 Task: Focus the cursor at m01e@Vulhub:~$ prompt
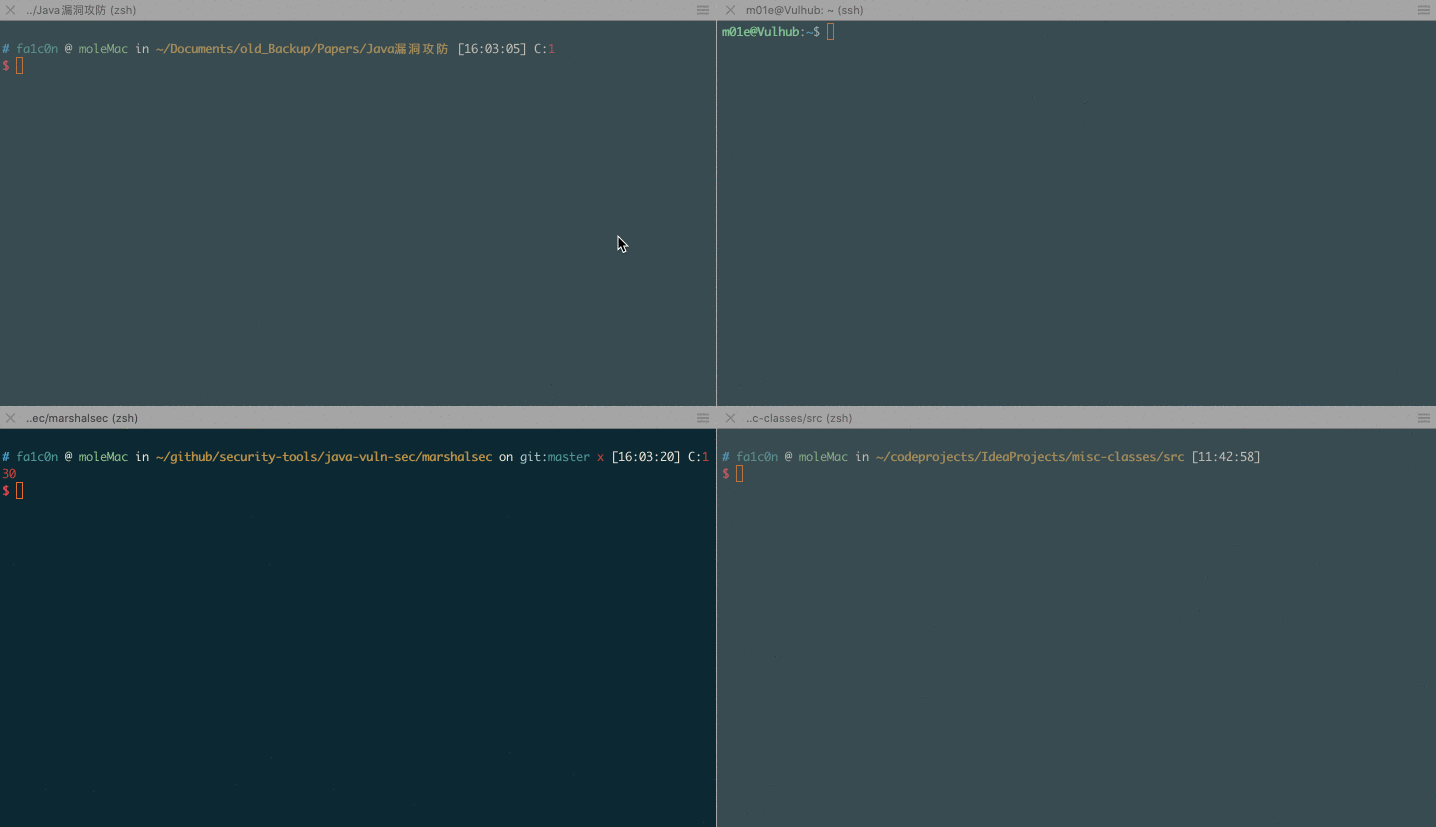[x=830, y=32]
